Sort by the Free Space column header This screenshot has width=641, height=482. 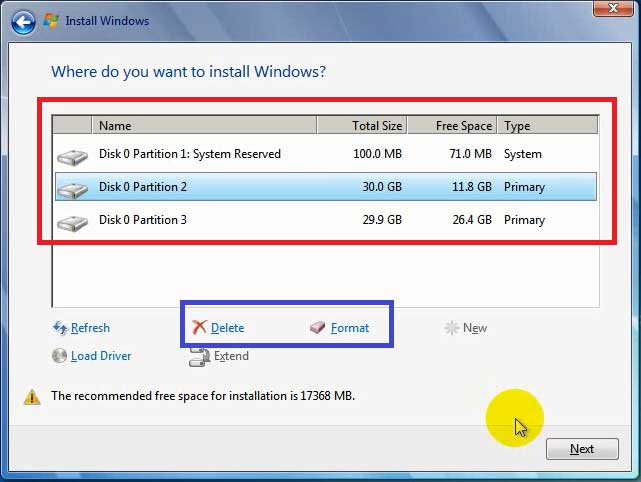pyautogui.click(x=452, y=126)
